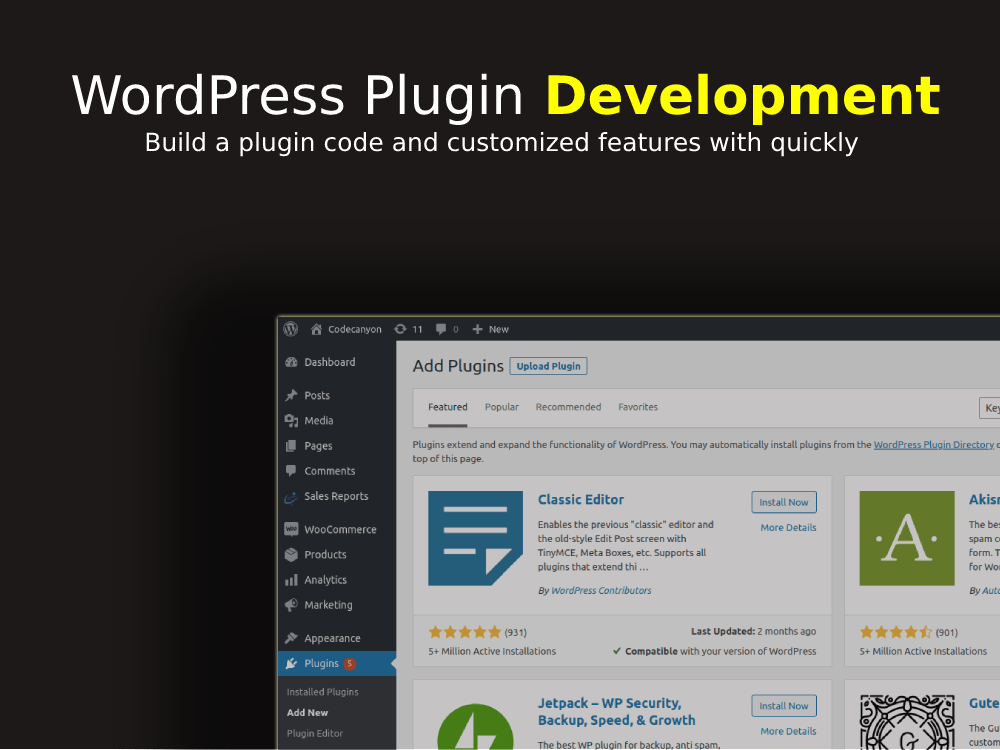Click the Sales Reports icon
Image resolution: width=1000 pixels, height=750 pixels.
[291, 496]
